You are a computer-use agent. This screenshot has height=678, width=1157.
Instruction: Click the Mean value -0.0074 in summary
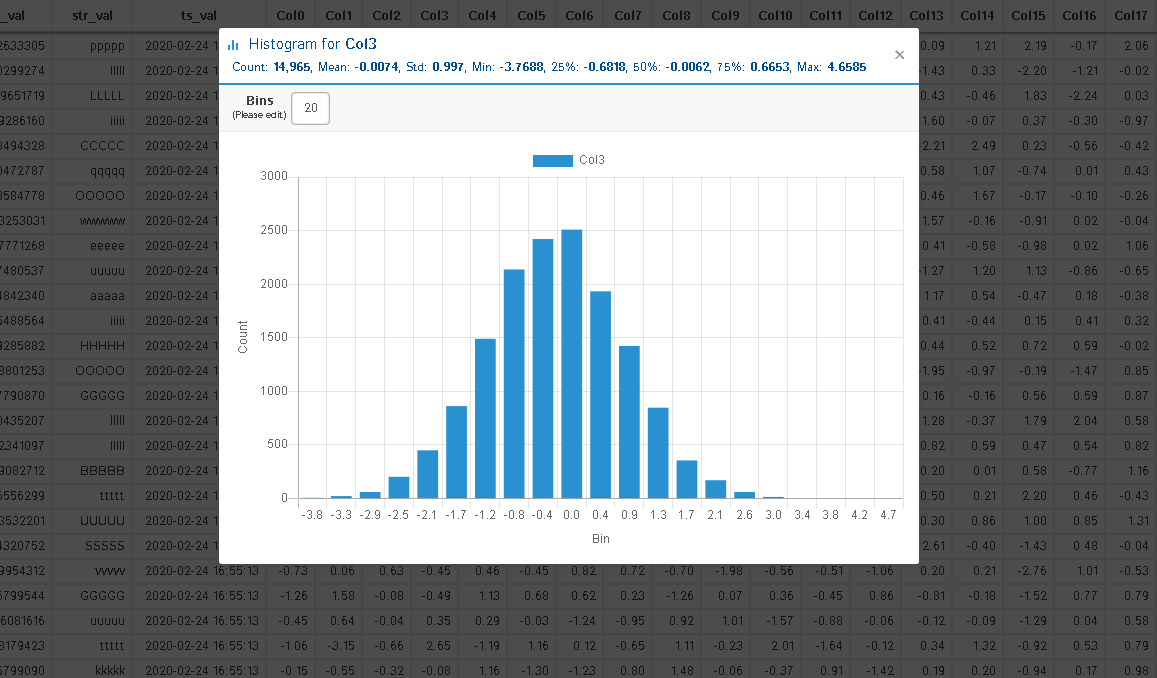tap(376, 67)
